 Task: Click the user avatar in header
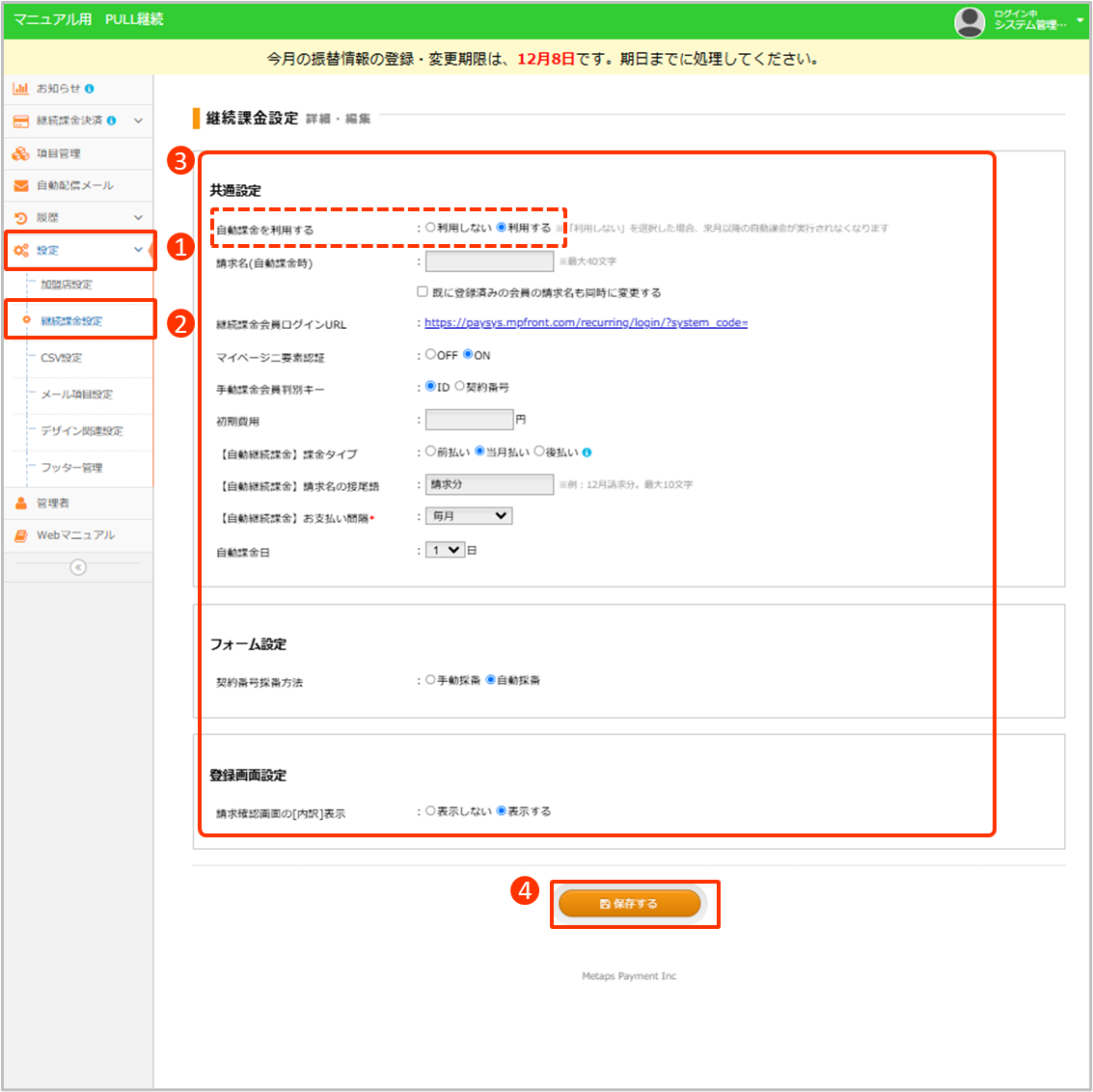tap(969, 21)
